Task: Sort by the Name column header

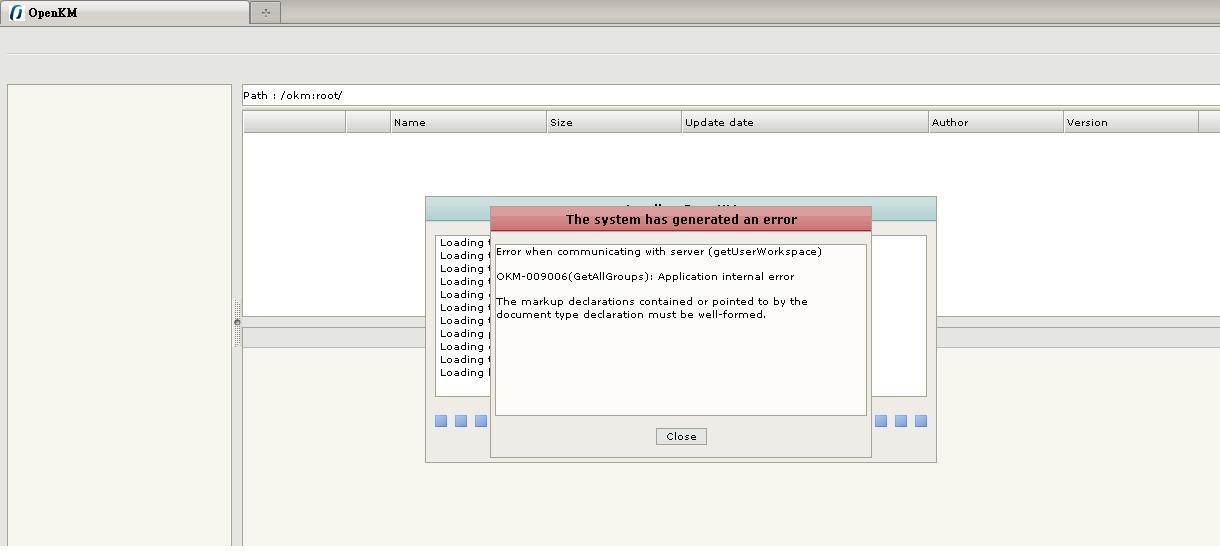Action: click(467, 122)
